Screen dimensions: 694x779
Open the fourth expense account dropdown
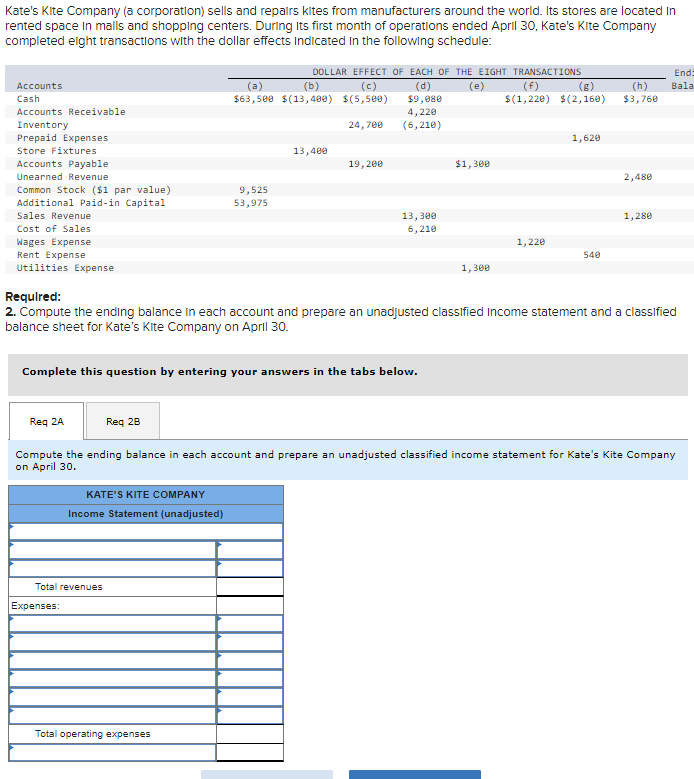112,679
